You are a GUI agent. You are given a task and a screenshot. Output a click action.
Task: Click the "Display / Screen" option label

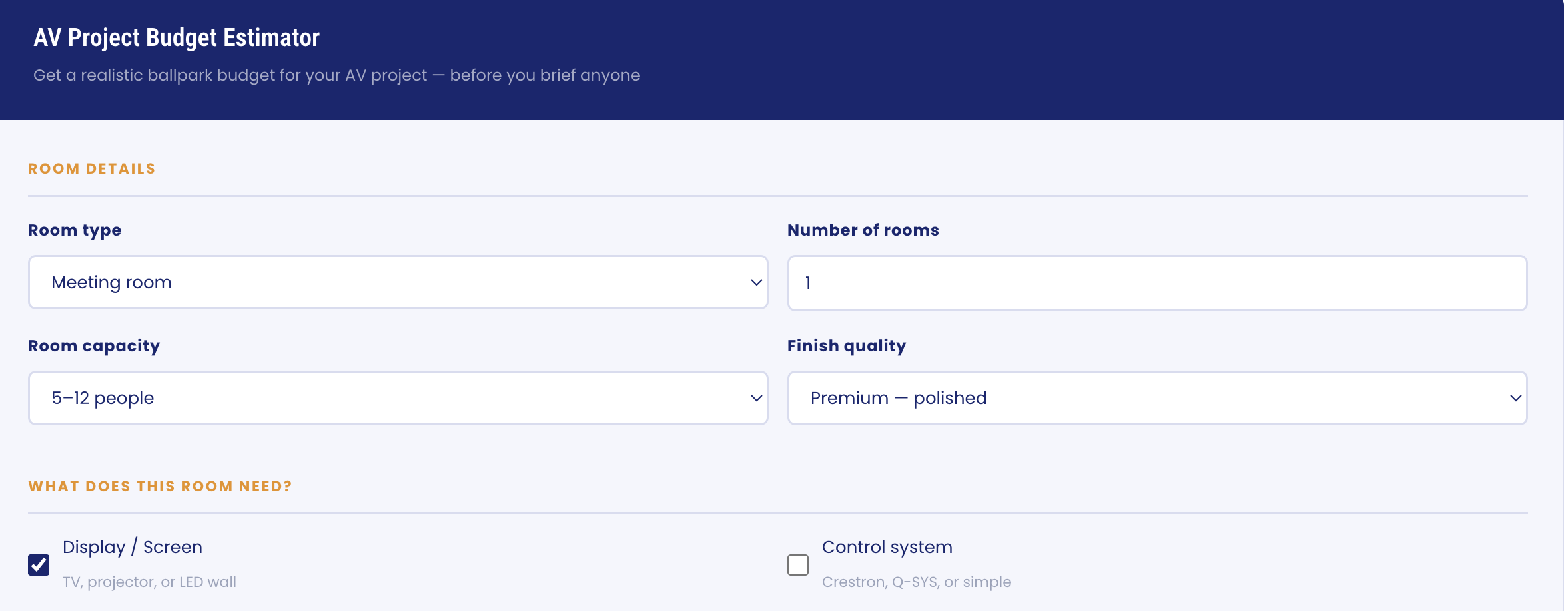133,547
